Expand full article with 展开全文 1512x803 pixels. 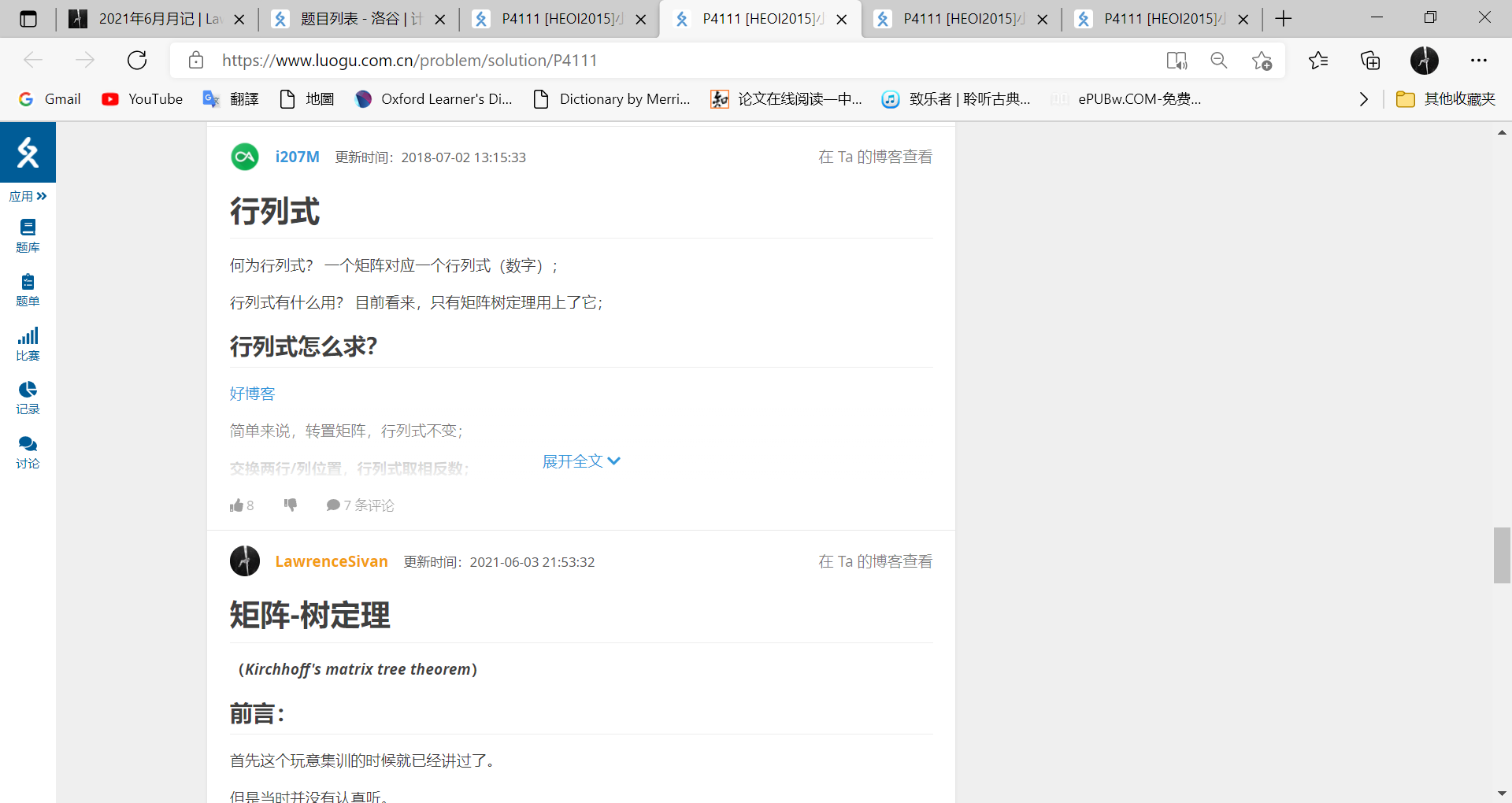[581, 461]
